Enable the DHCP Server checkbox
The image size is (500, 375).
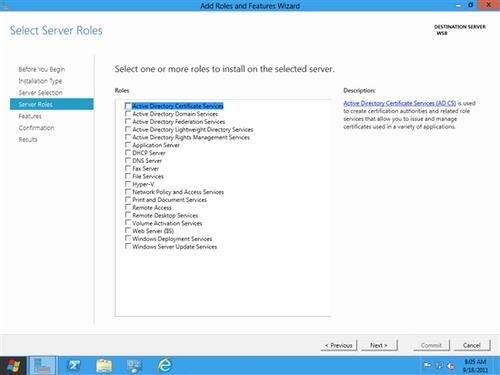128,153
